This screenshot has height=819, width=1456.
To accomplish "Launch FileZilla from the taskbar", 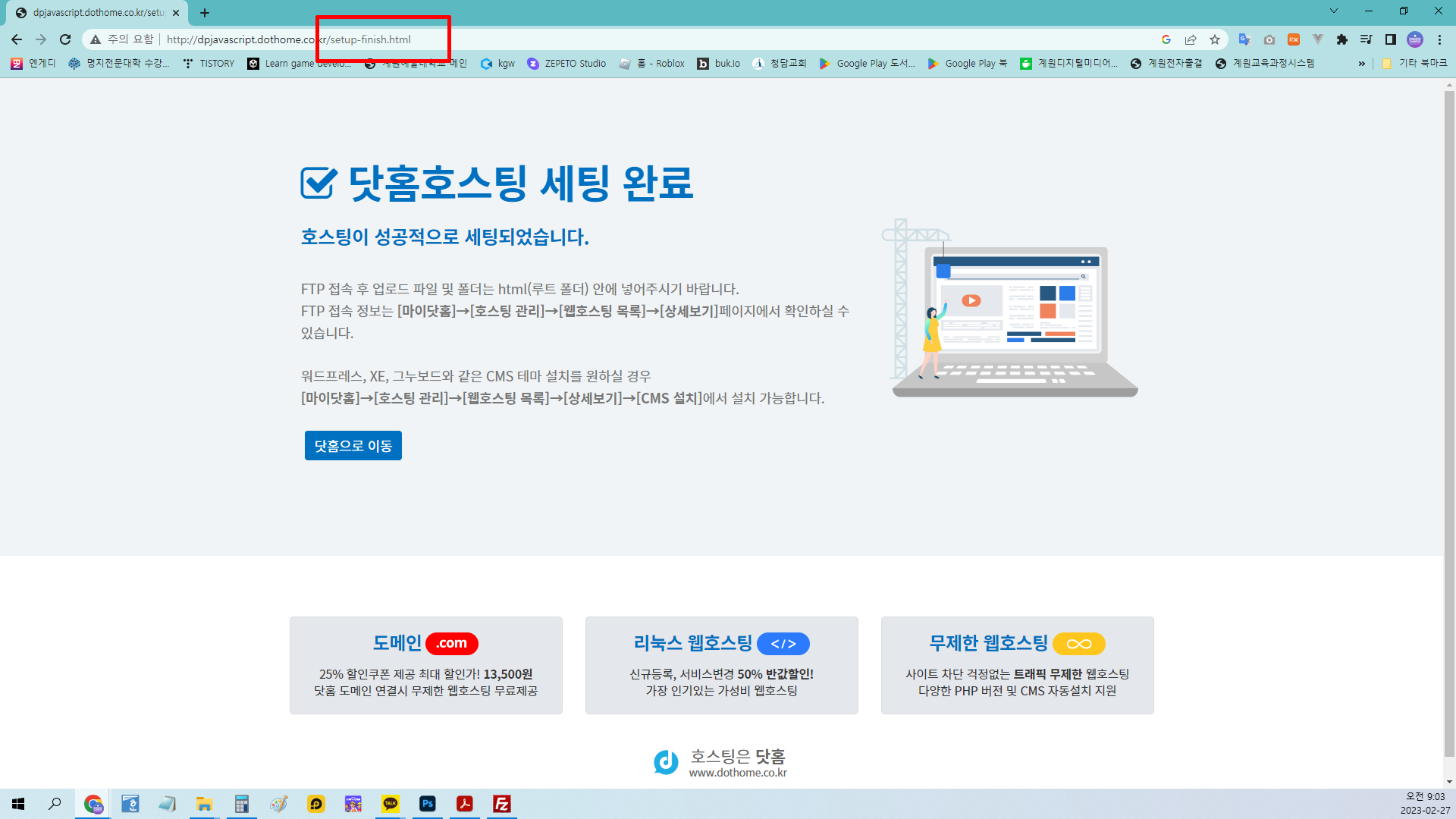I will (501, 804).
